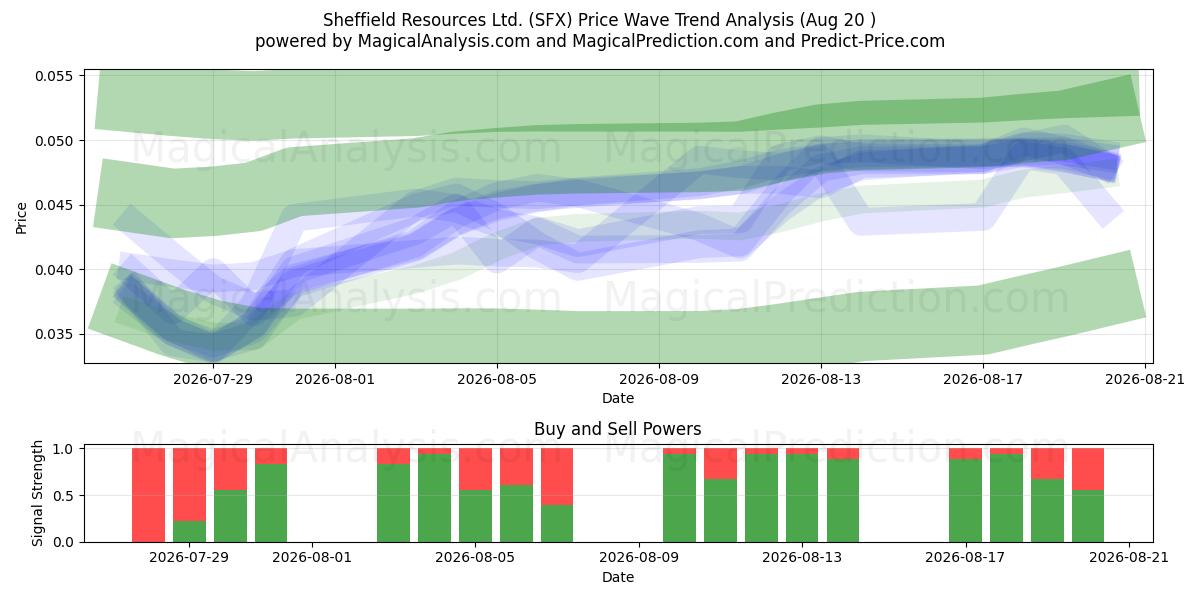Select the green buy segment of the 2026-08-17 bar
The image size is (1200, 600).
point(965,501)
